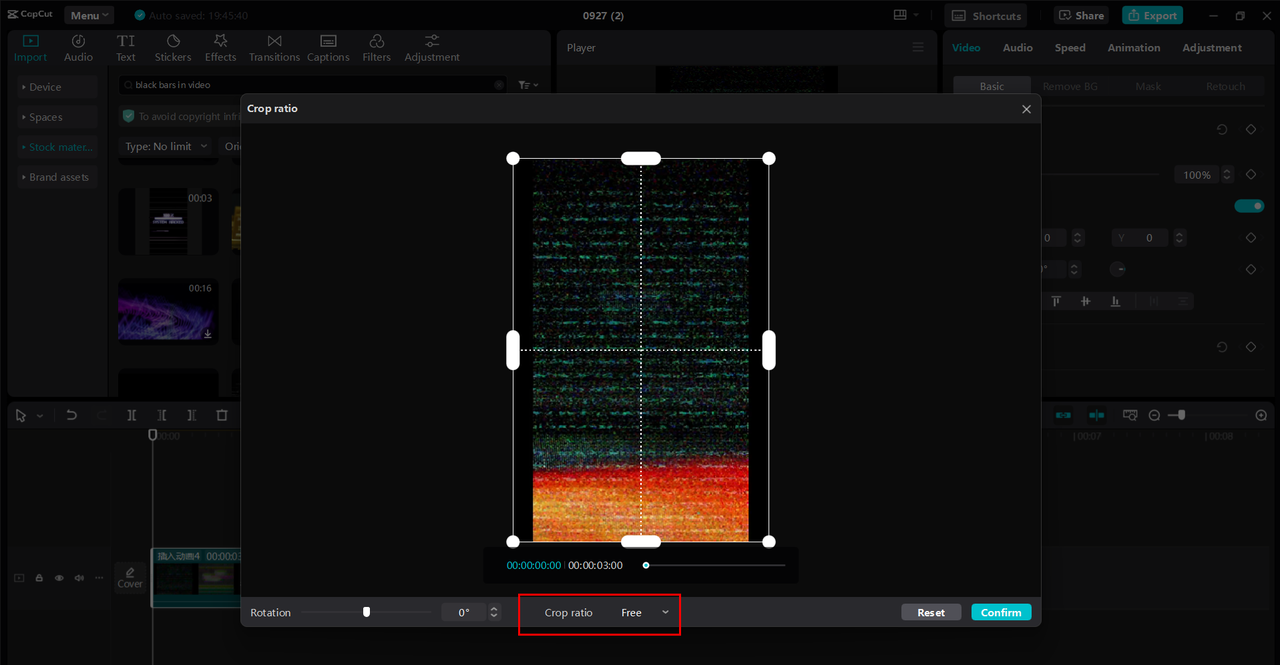This screenshot has height=665, width=1280.
Task: Toggle track visibility eye icon
Action: tap(59, 578)
